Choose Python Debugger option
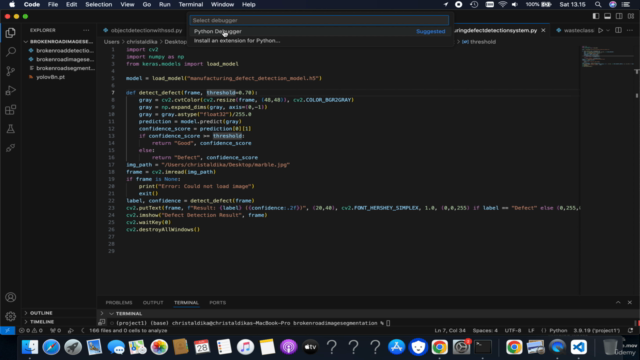The height and width of the screenshot is (360, 640). pyautogui.click(x=320, y=31)
